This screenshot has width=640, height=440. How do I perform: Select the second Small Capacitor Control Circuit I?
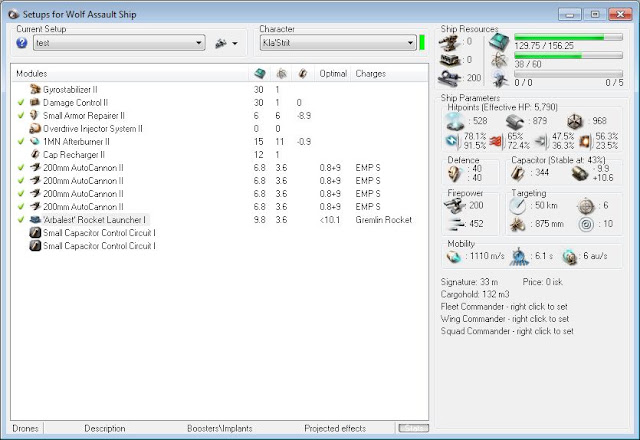[99, 246]
